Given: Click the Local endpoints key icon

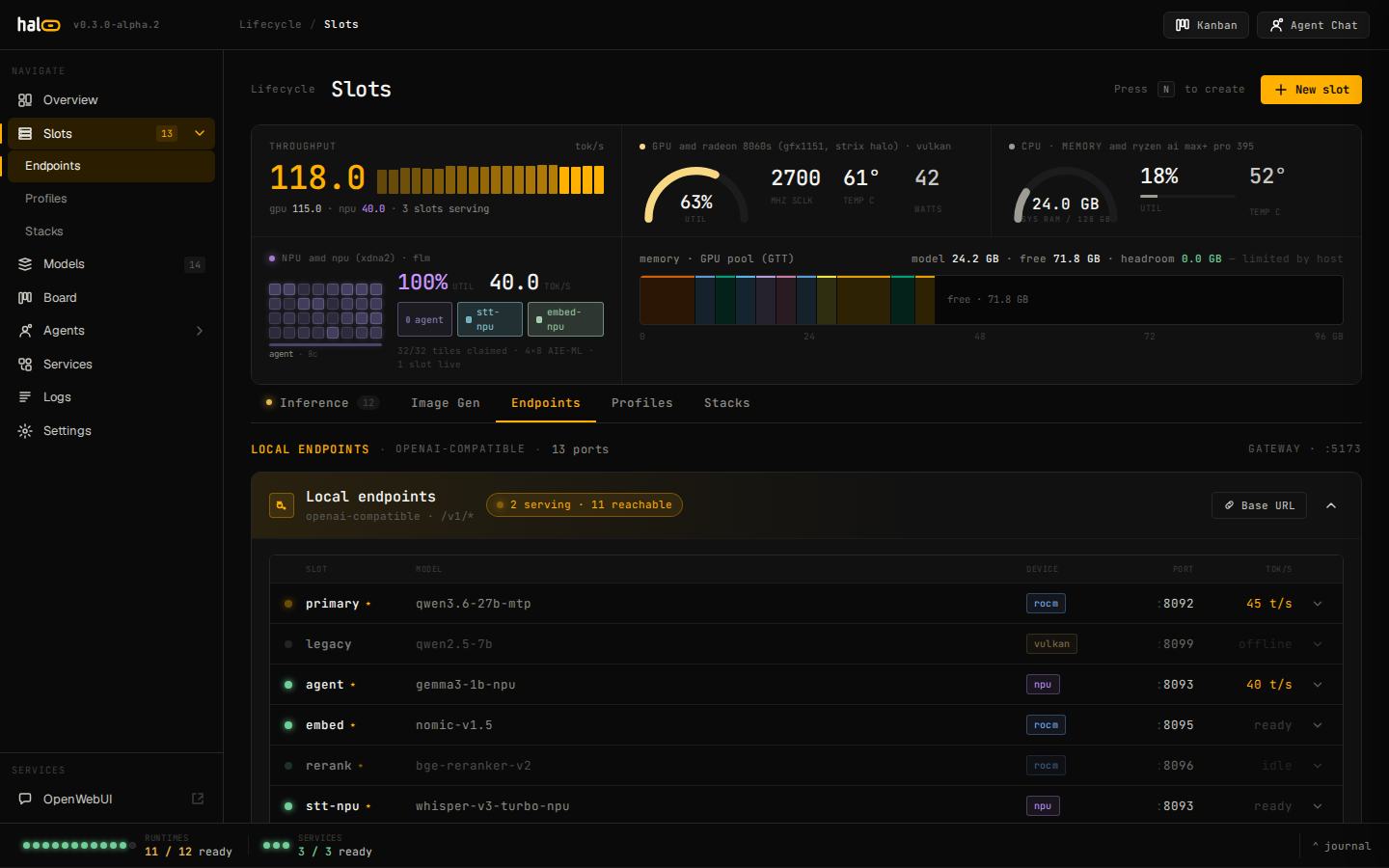Looking at the screenshot, I should (x=282, y=505).
